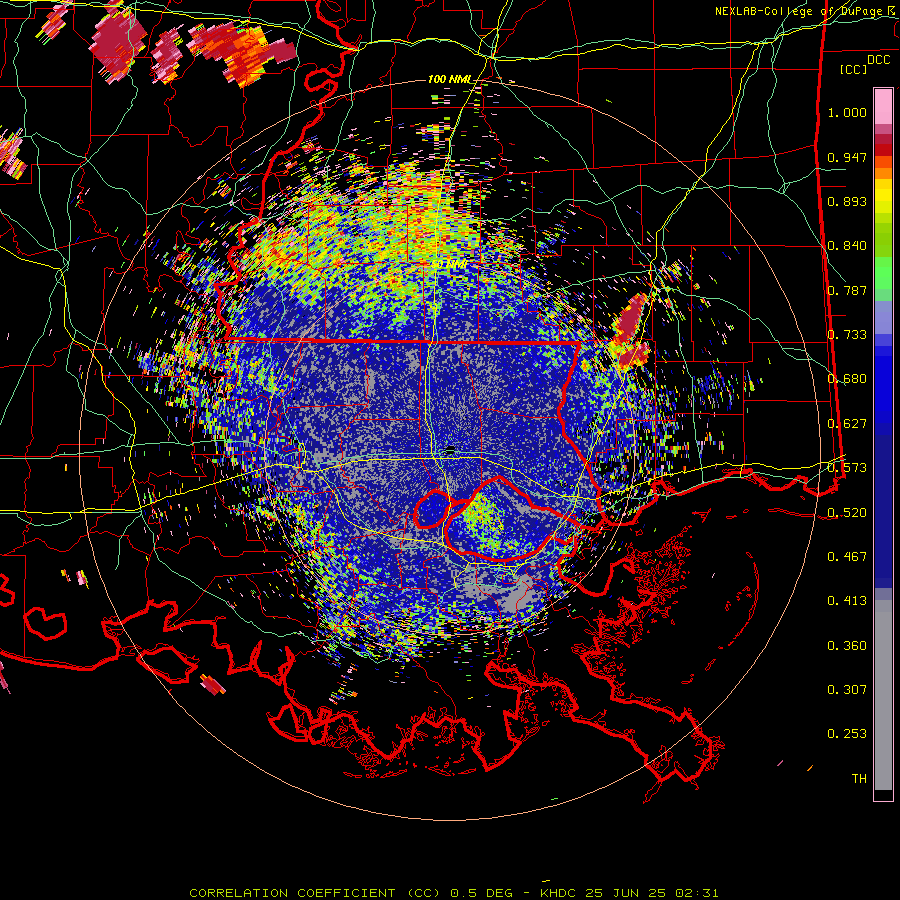Click the DCC label above the color scale
The width and height of the screenshot is (900, 900).
click(x=878, y=60)
